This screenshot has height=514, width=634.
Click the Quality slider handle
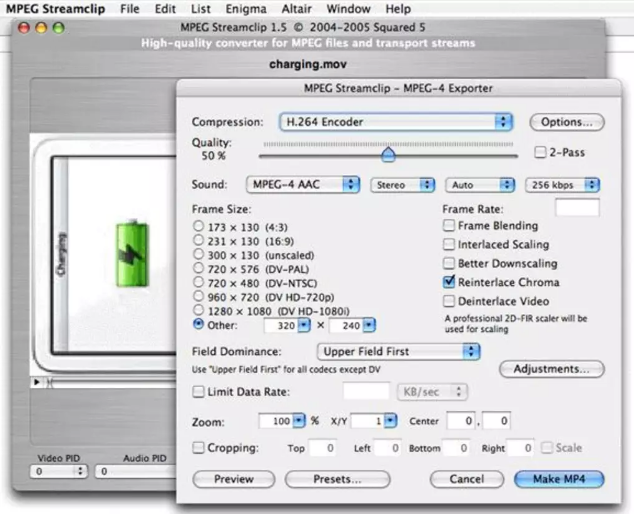tap(388, 154)
